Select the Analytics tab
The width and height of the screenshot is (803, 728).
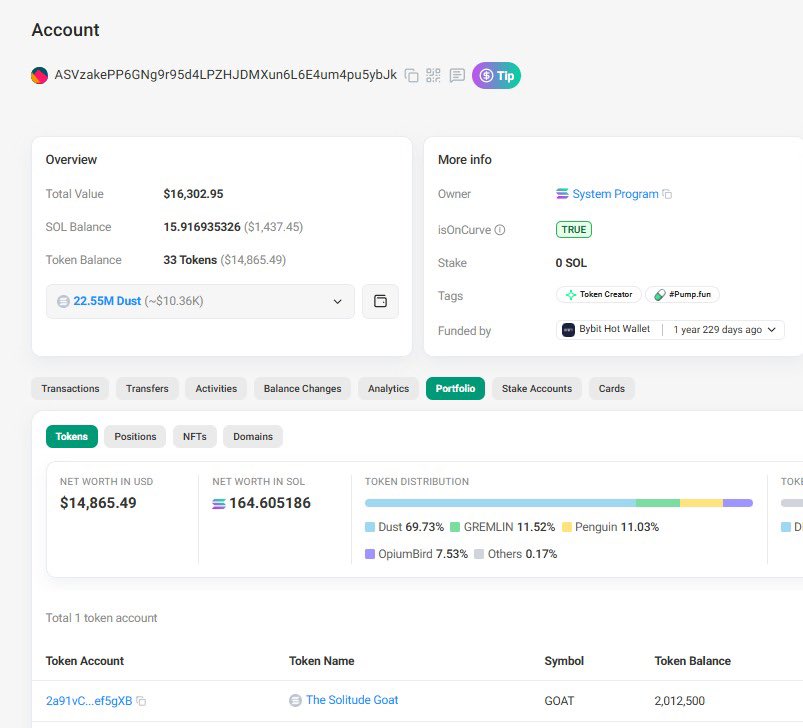[388, 389]
